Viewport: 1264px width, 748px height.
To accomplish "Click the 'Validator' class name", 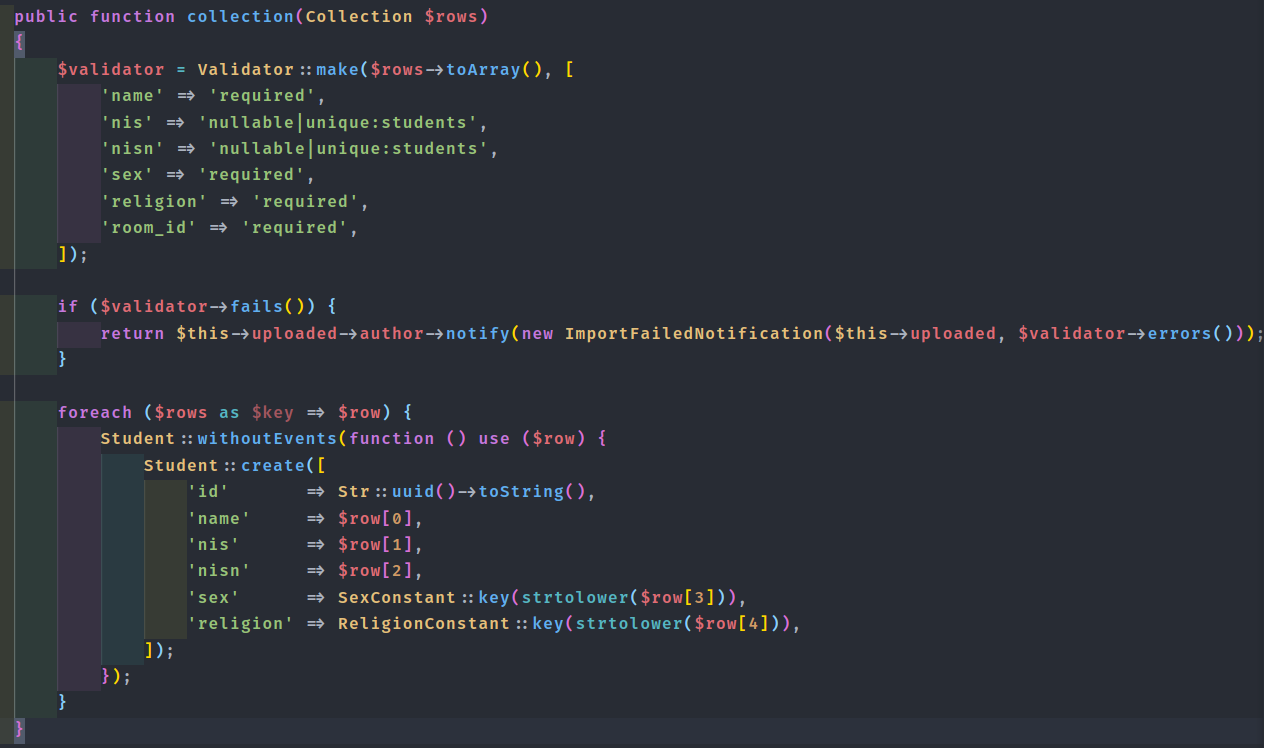I will [x=246, y=70].
